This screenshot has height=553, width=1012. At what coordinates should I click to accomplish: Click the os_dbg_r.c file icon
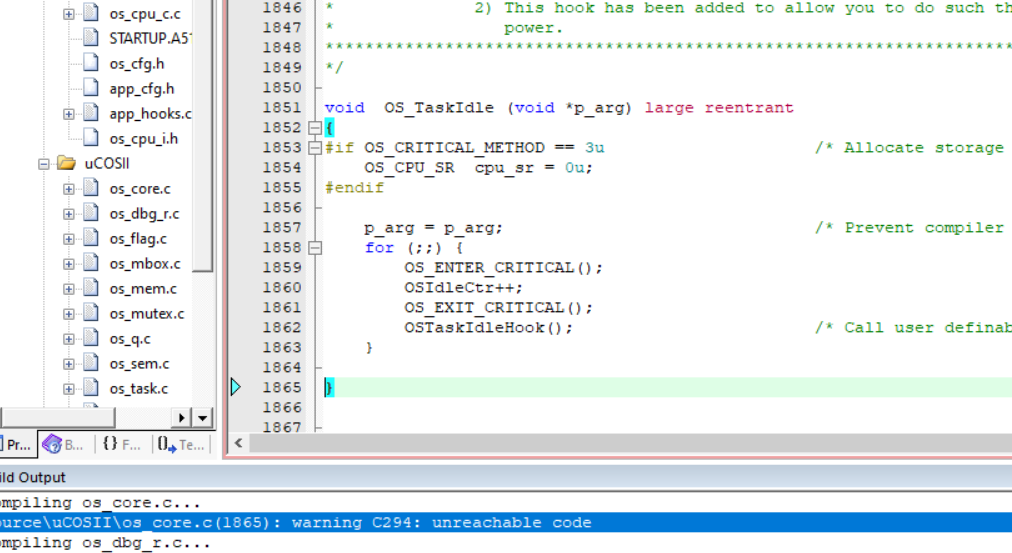point(91,213)
